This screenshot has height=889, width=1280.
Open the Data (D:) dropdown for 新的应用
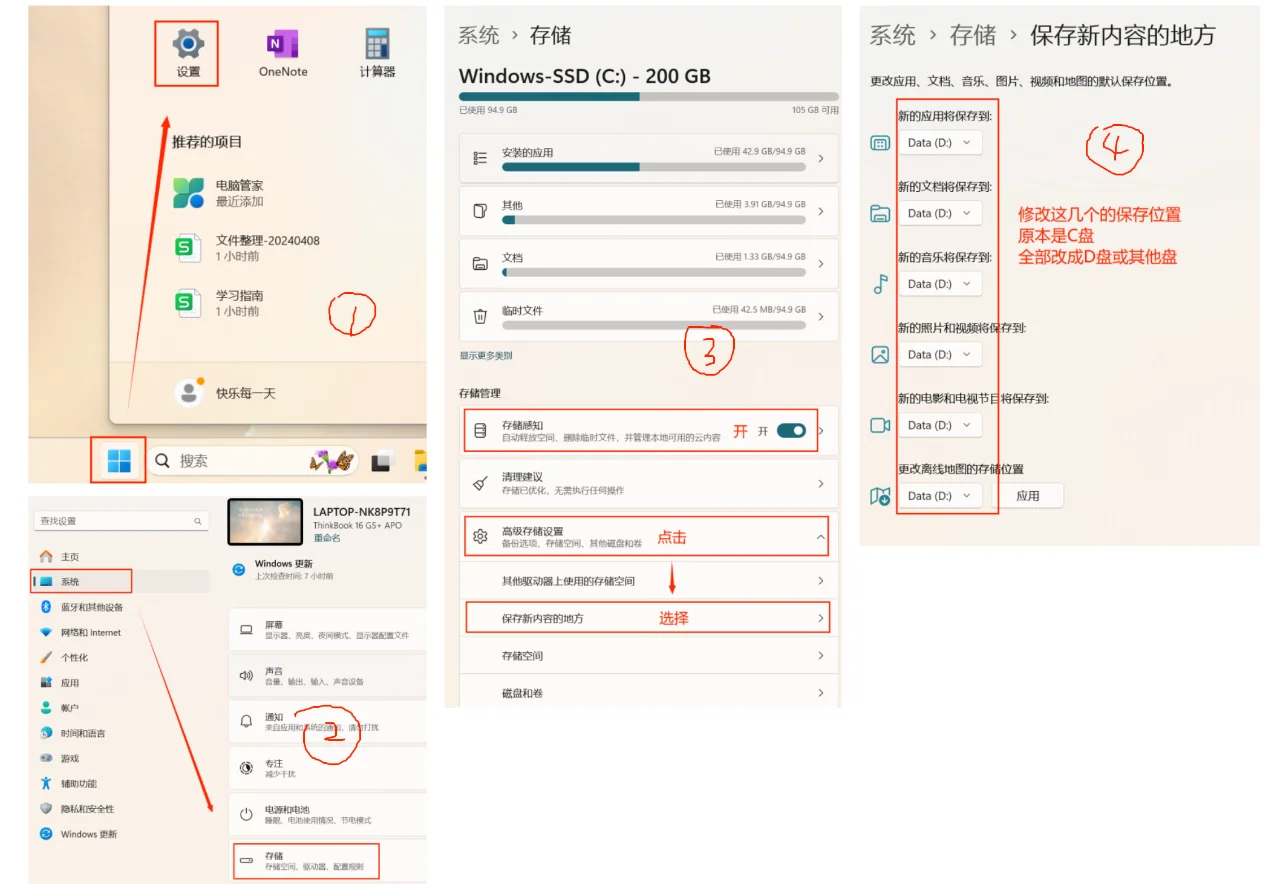pos(940,142)
